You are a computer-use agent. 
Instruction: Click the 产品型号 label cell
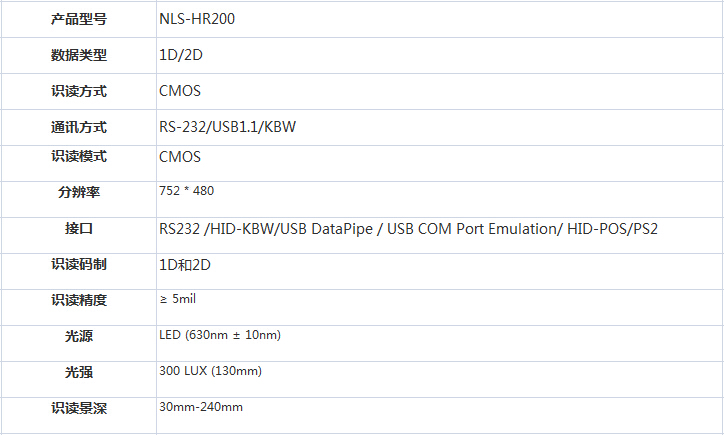[x=79, y=19]
